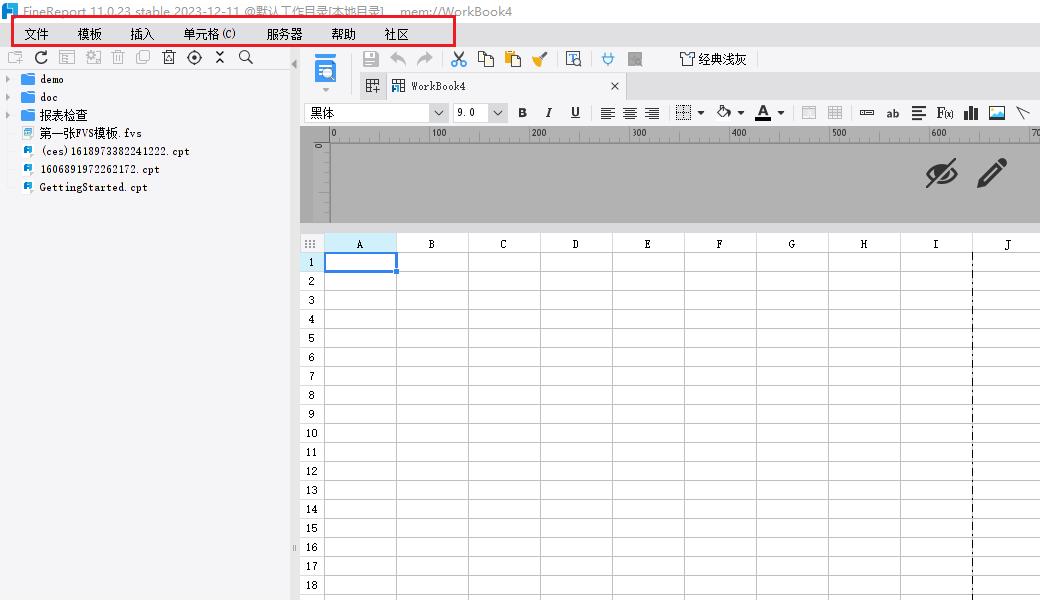Select row 5 header
1040x600 pixels.
[312, 338]
